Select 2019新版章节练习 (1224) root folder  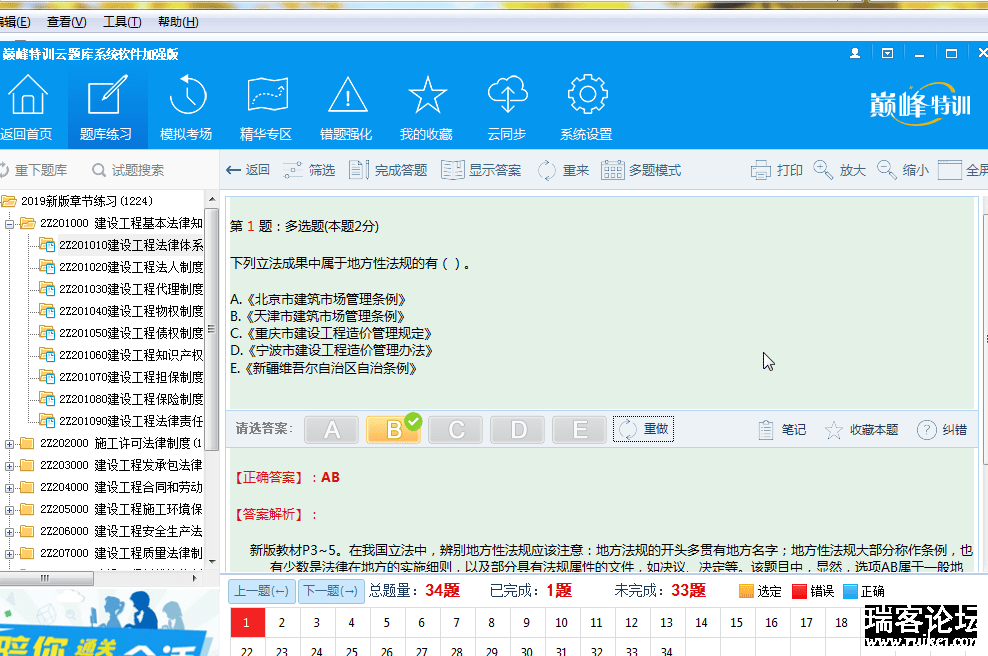pos(87,201)
